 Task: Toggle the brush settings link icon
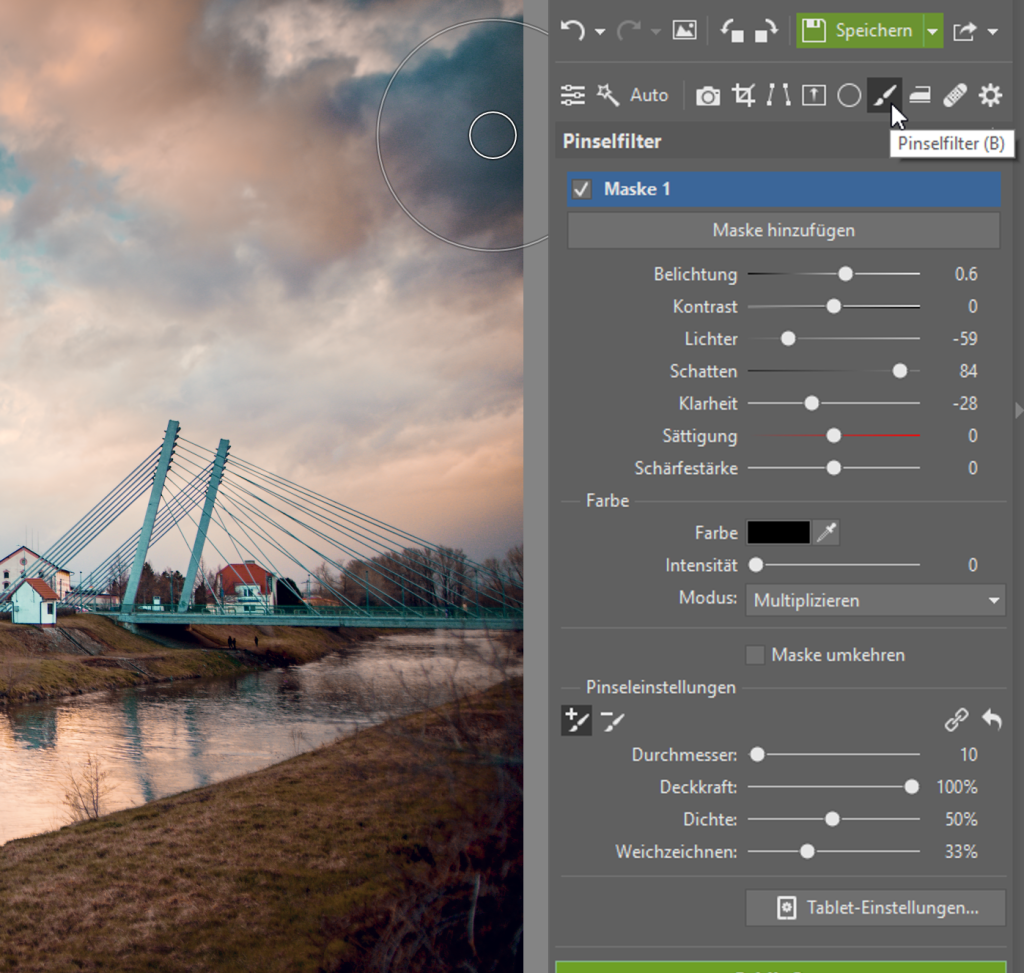tap(957, 719)
